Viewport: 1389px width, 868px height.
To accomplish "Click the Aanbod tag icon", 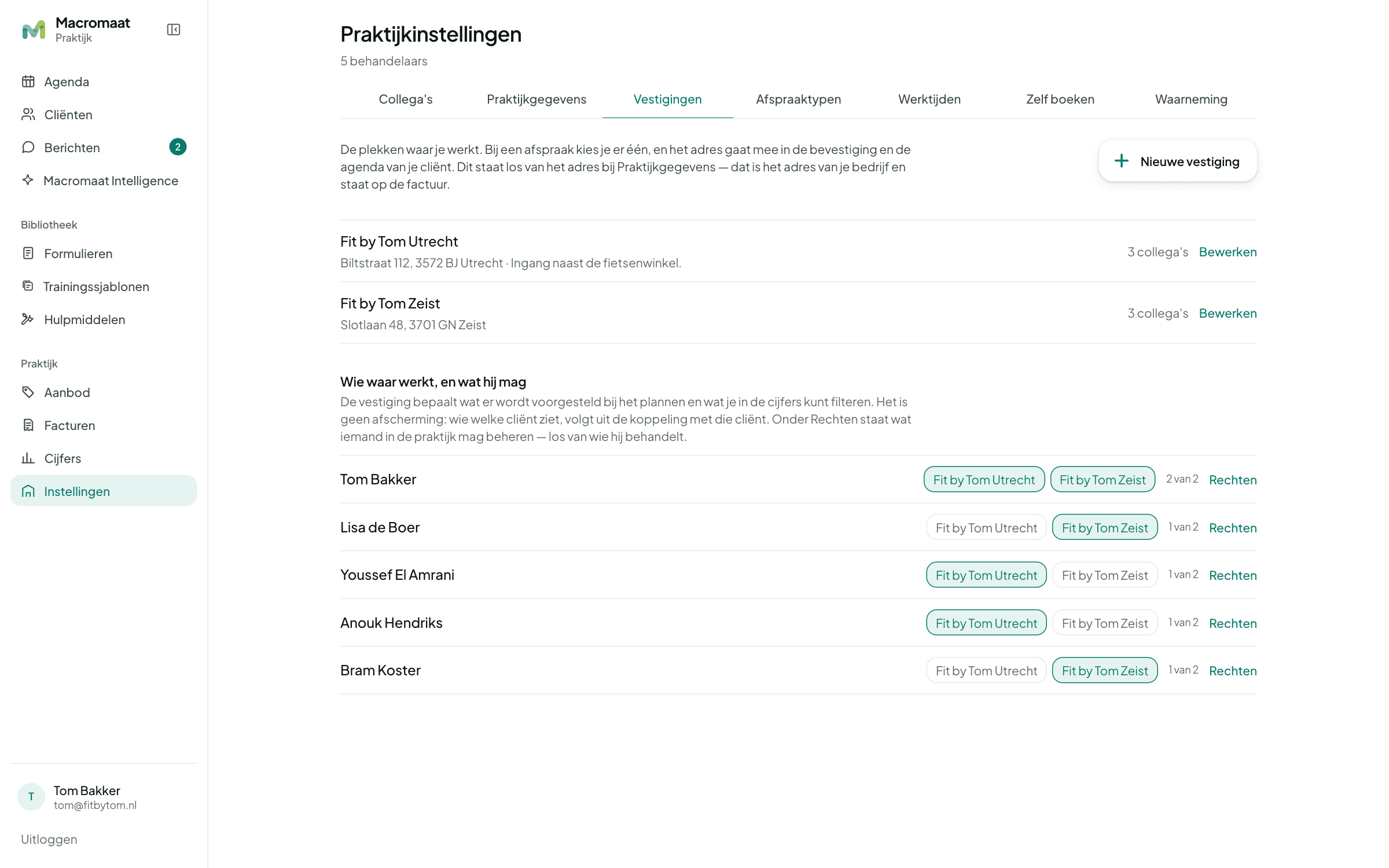I will click(28, 392).
